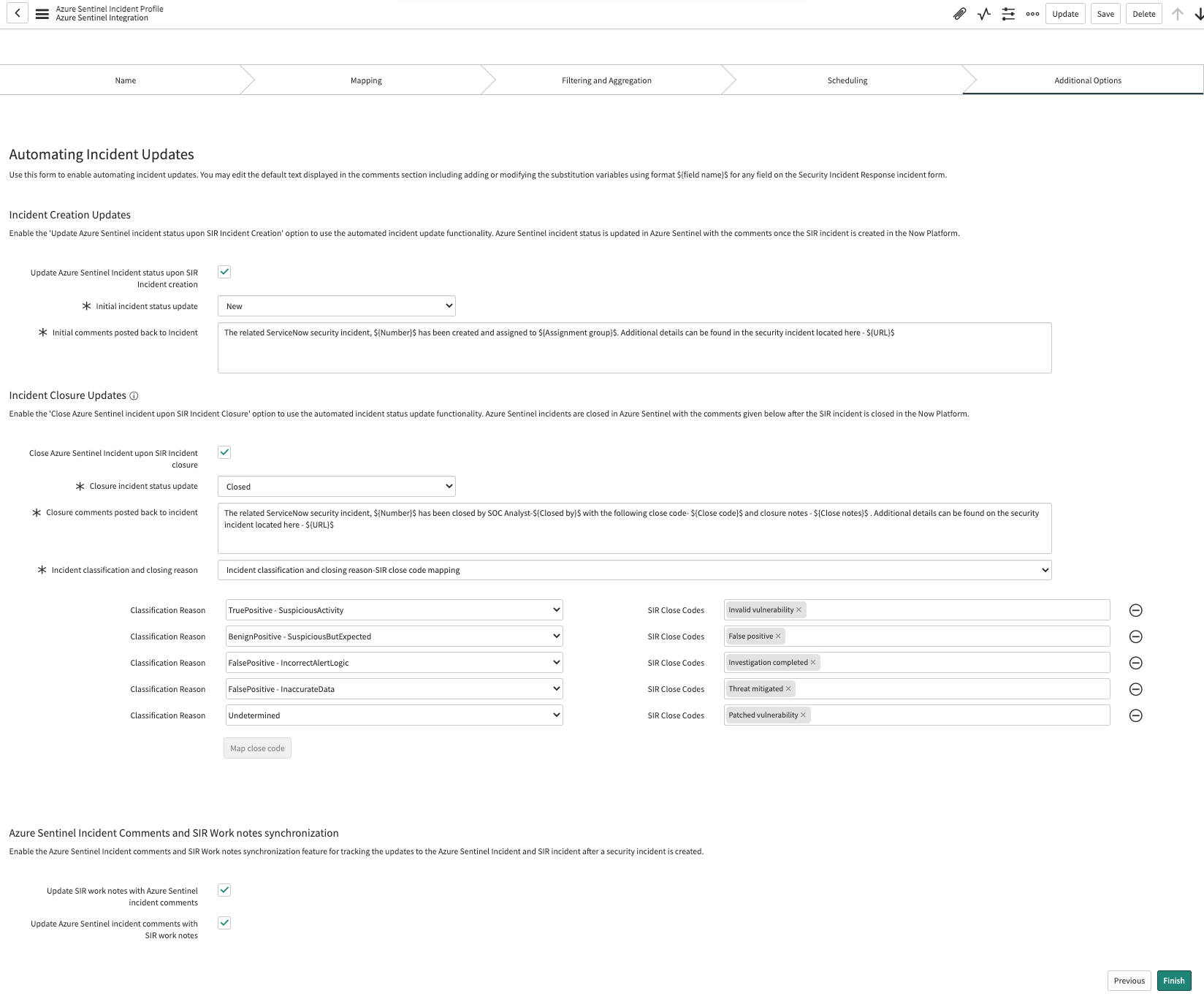The height and width of the screenshot is (996, 1204).
Task: Open more options (three dots) in header
Action: click(x=1032, y=14)
